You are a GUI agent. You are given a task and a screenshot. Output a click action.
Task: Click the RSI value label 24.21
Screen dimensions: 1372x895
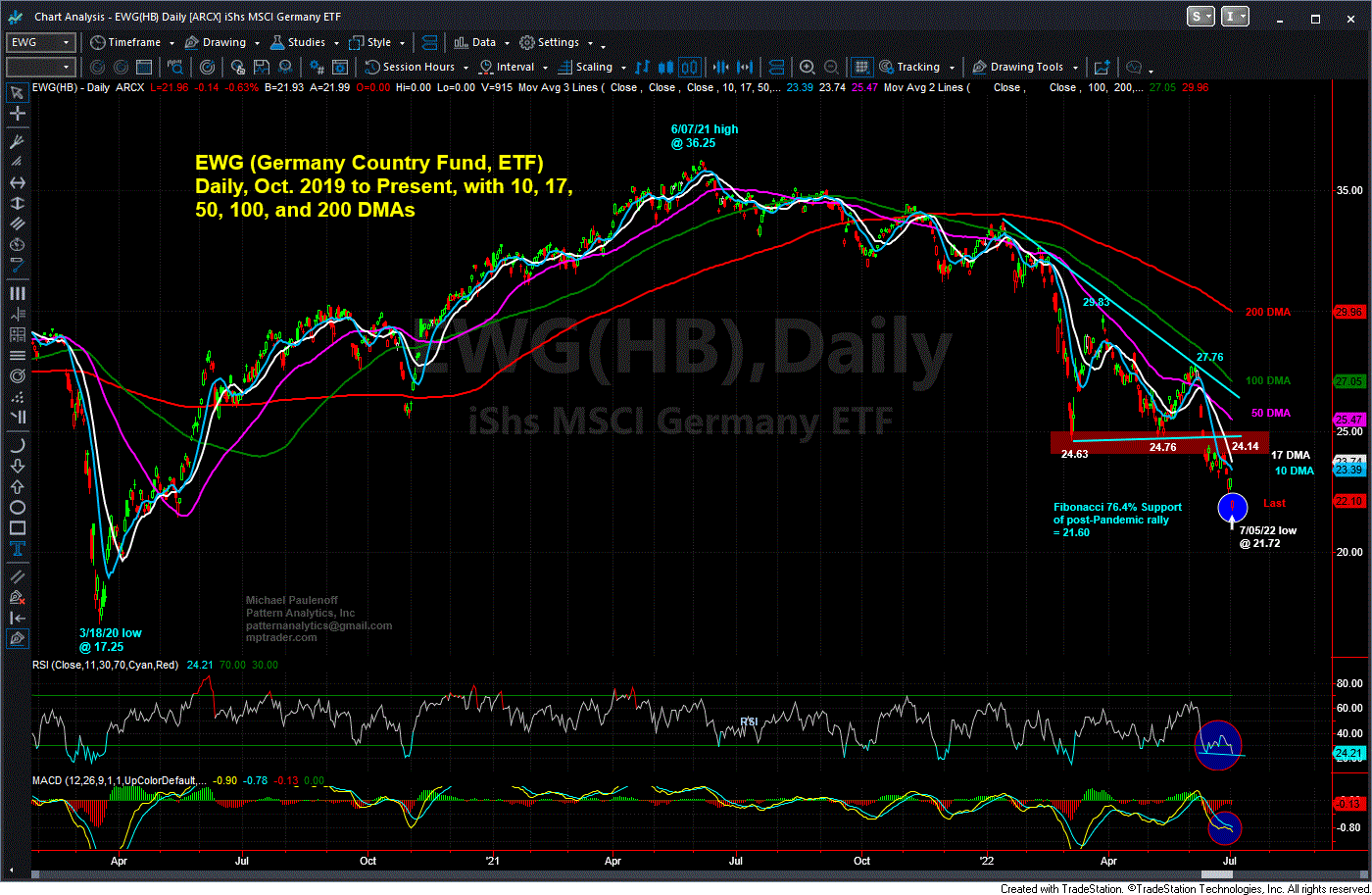[x=1349, y=753]
